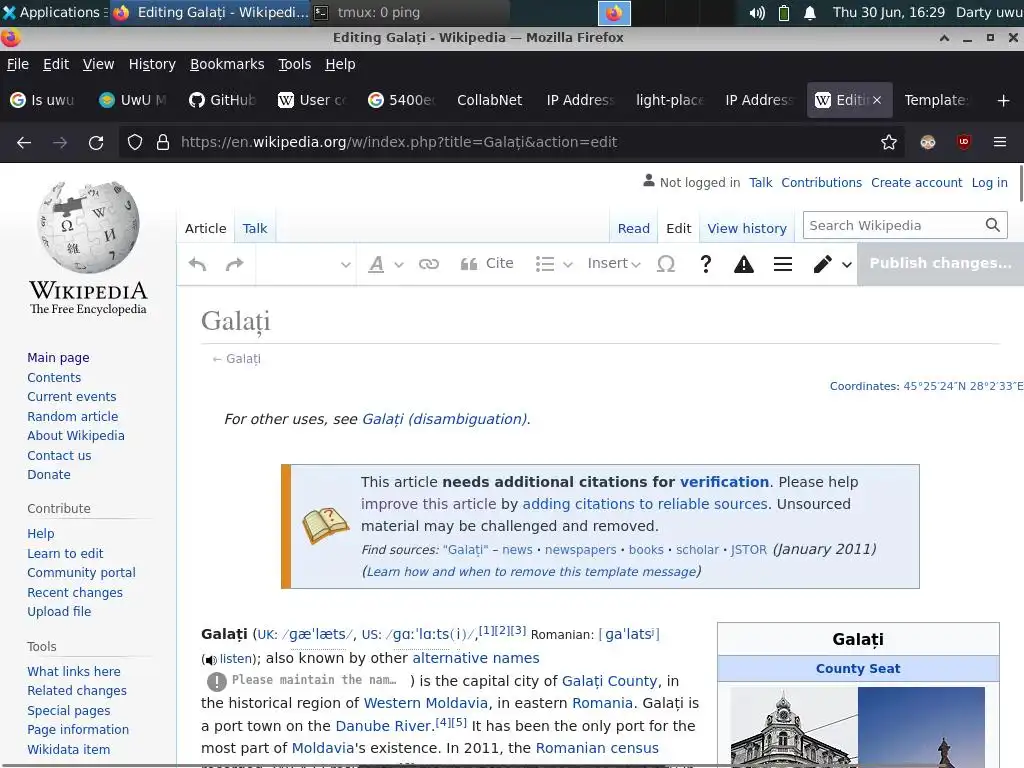Screen dimensions: 1024x768
Task: Open the editor help question mark
Action: 705,264
